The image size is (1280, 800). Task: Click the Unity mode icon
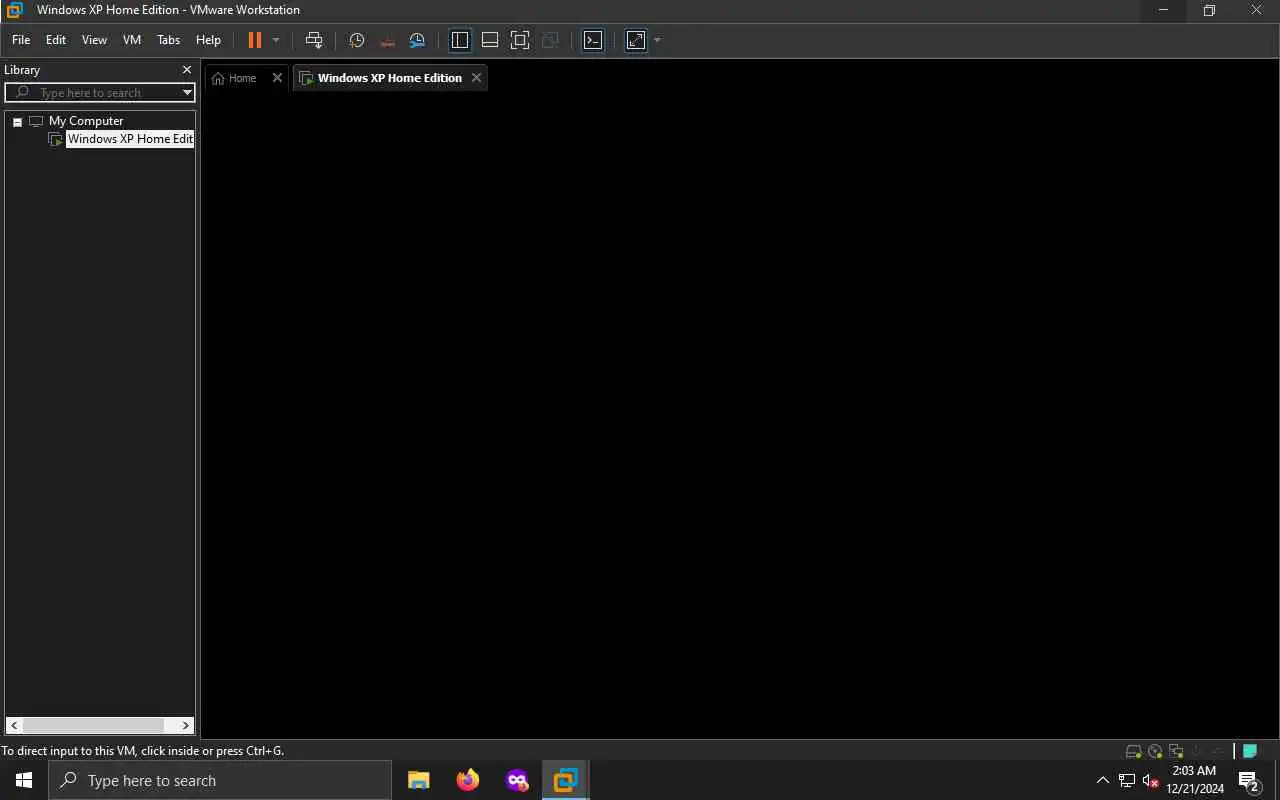(550, 40)
